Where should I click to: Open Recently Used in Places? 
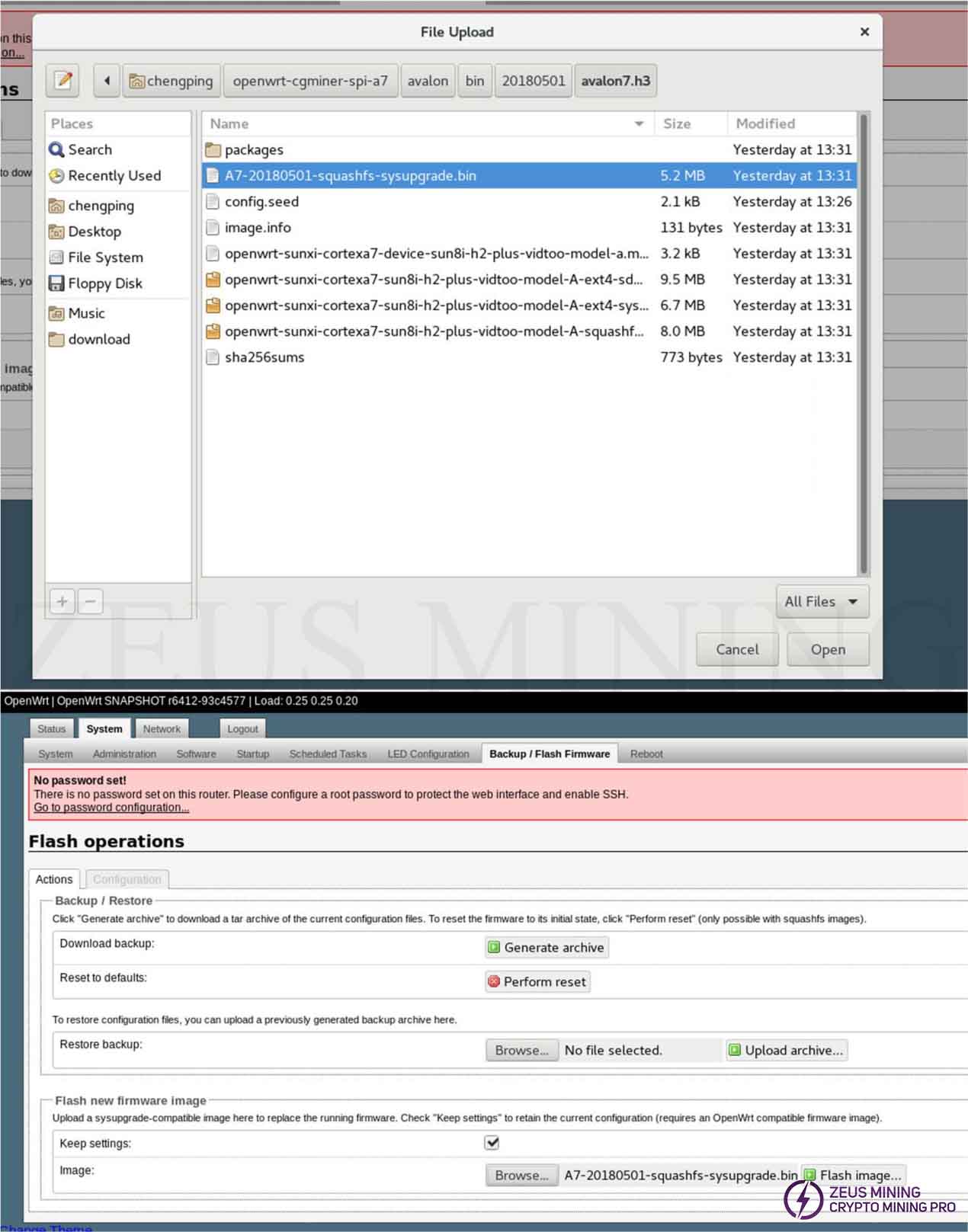click(114, 176)
